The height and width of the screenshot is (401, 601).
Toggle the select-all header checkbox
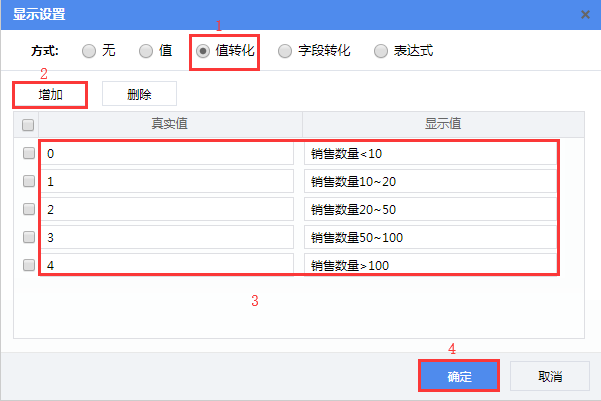pyautogui.click(x=28, y=125)
